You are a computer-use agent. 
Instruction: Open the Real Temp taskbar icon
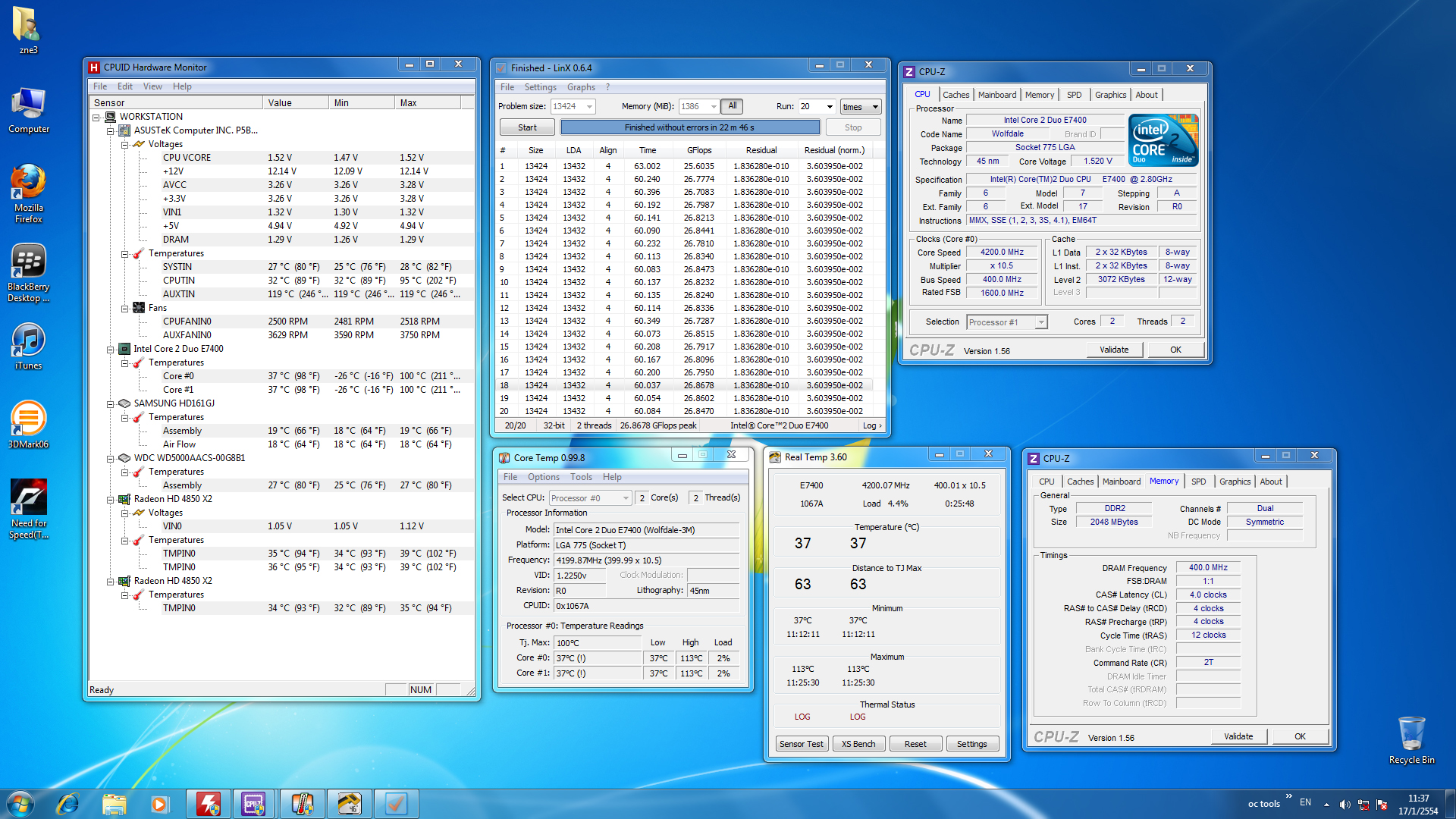point(350,804)
